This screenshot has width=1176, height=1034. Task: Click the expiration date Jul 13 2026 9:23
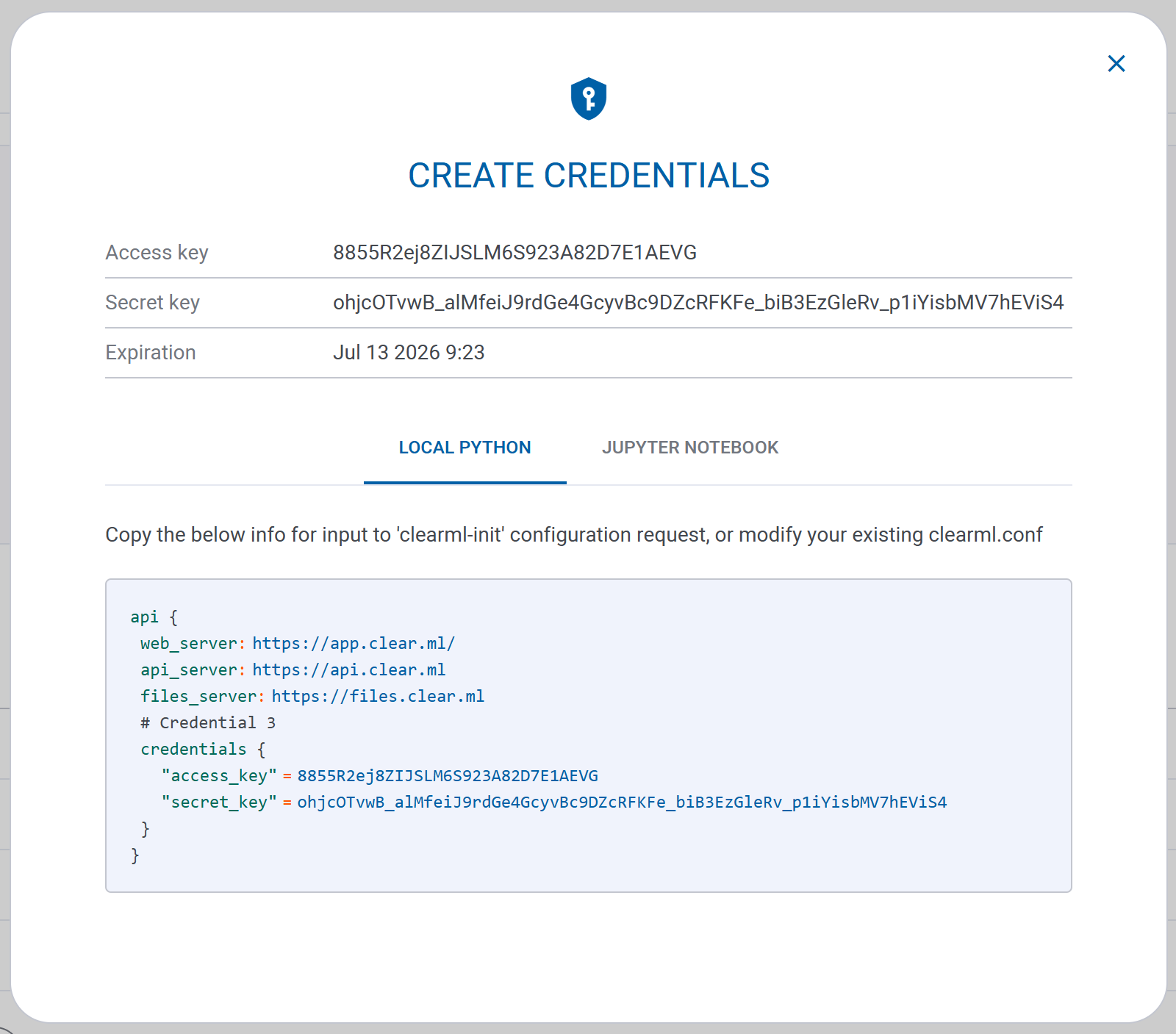[409, 353]
